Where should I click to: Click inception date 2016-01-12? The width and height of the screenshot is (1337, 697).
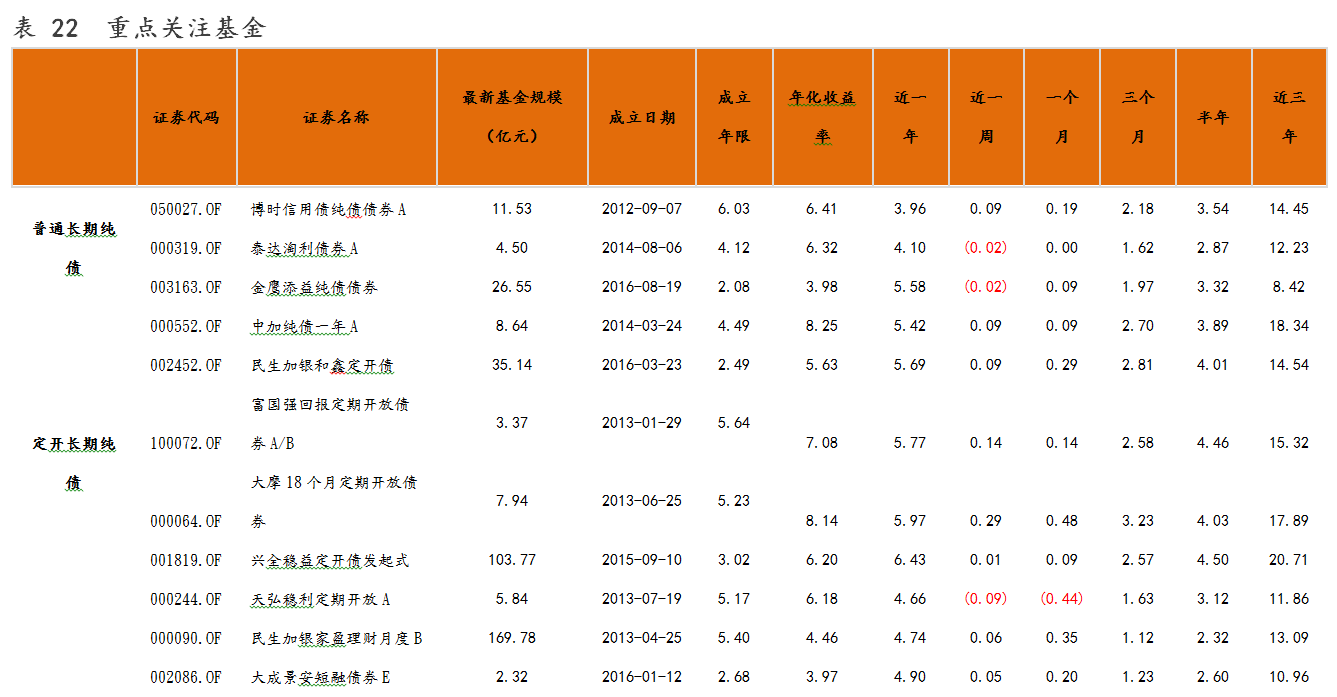(x=642, y=677)
